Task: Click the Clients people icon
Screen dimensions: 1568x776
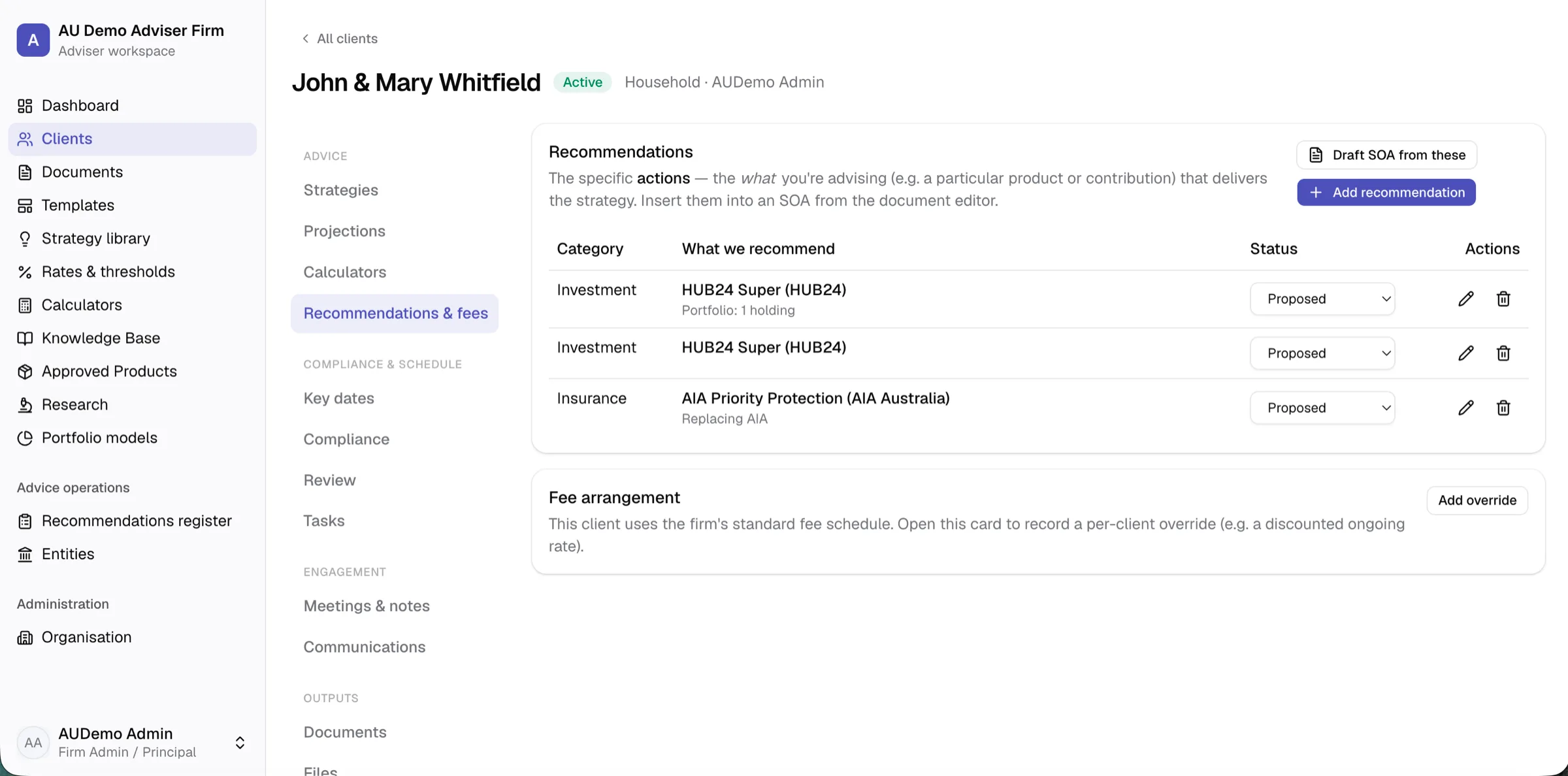Action: [25, 139]
